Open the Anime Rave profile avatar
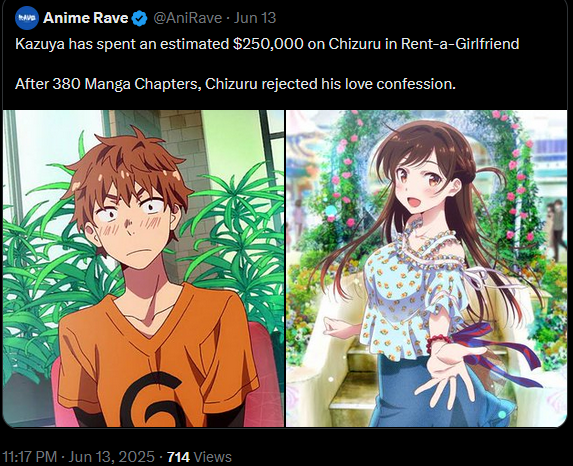The height and width of the screenshot is (466, 573). pyautogui.click(x=27, y=18)
